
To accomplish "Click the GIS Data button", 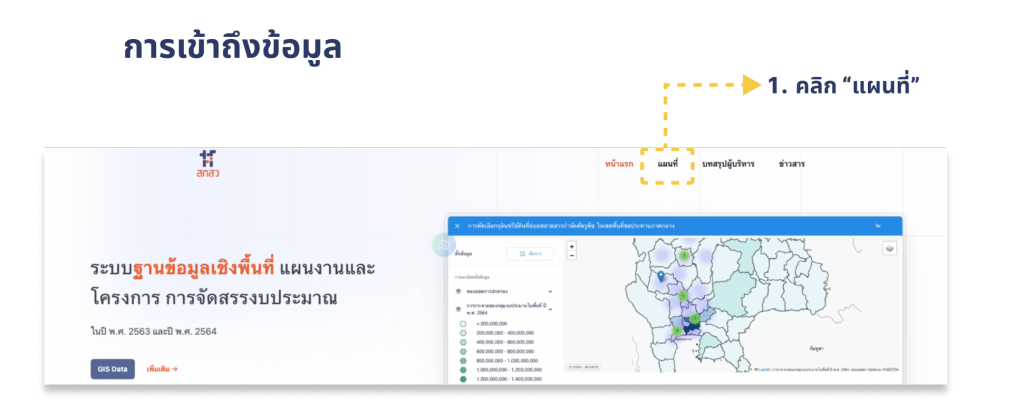I will (112, 369).
